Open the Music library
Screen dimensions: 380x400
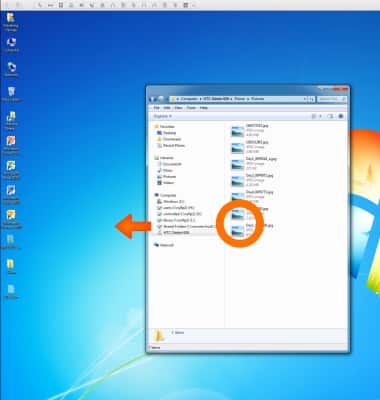pyautogui.click(x=165, y=170)
